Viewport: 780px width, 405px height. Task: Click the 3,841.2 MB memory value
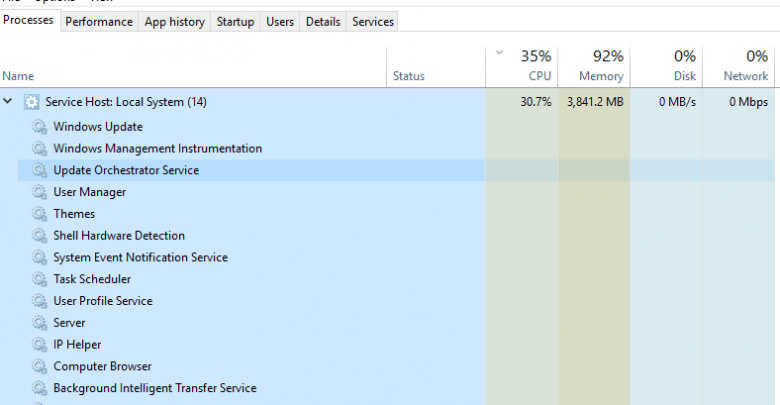pyautogui.click(x=595, y=102)
